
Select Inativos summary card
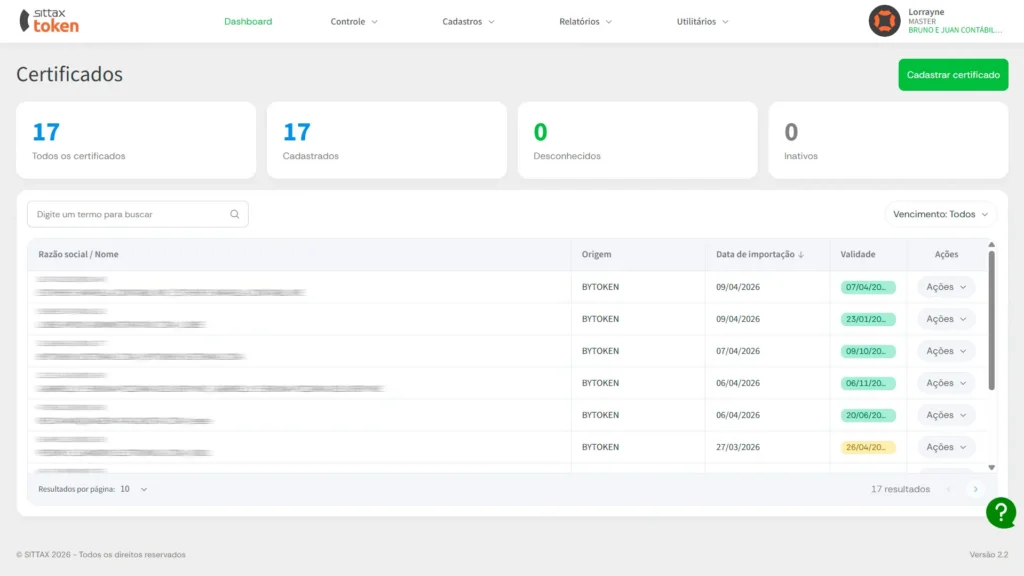(x=888, y=140)
